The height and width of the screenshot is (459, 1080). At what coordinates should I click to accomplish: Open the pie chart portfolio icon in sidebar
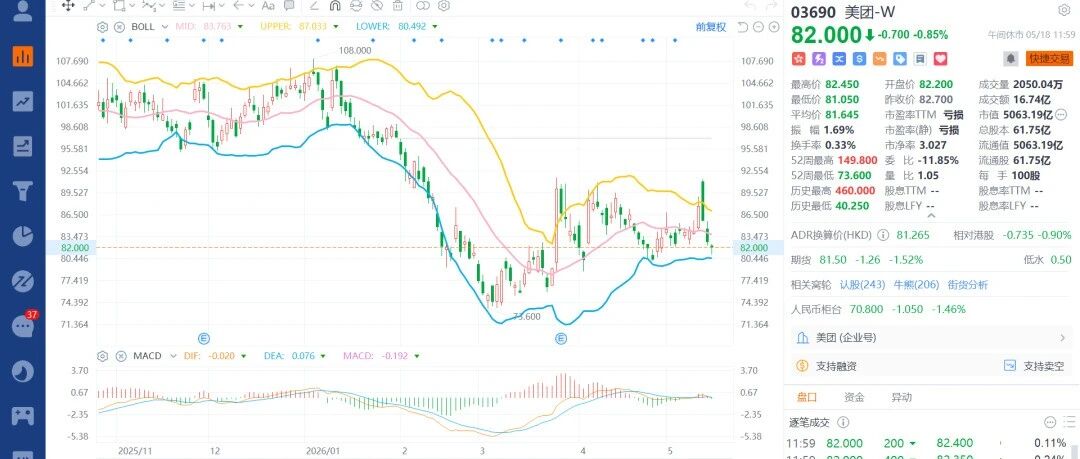tap(23, 235)
